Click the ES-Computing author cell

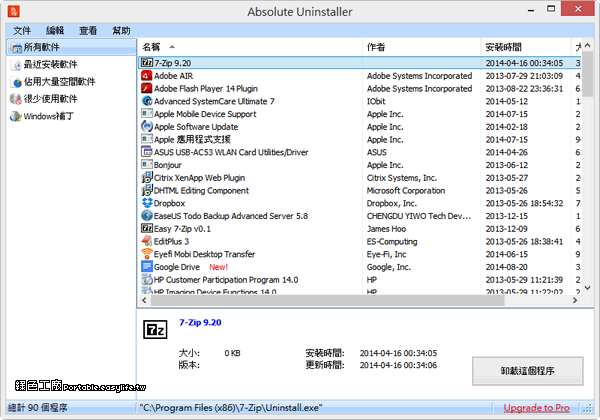(392, 241)
